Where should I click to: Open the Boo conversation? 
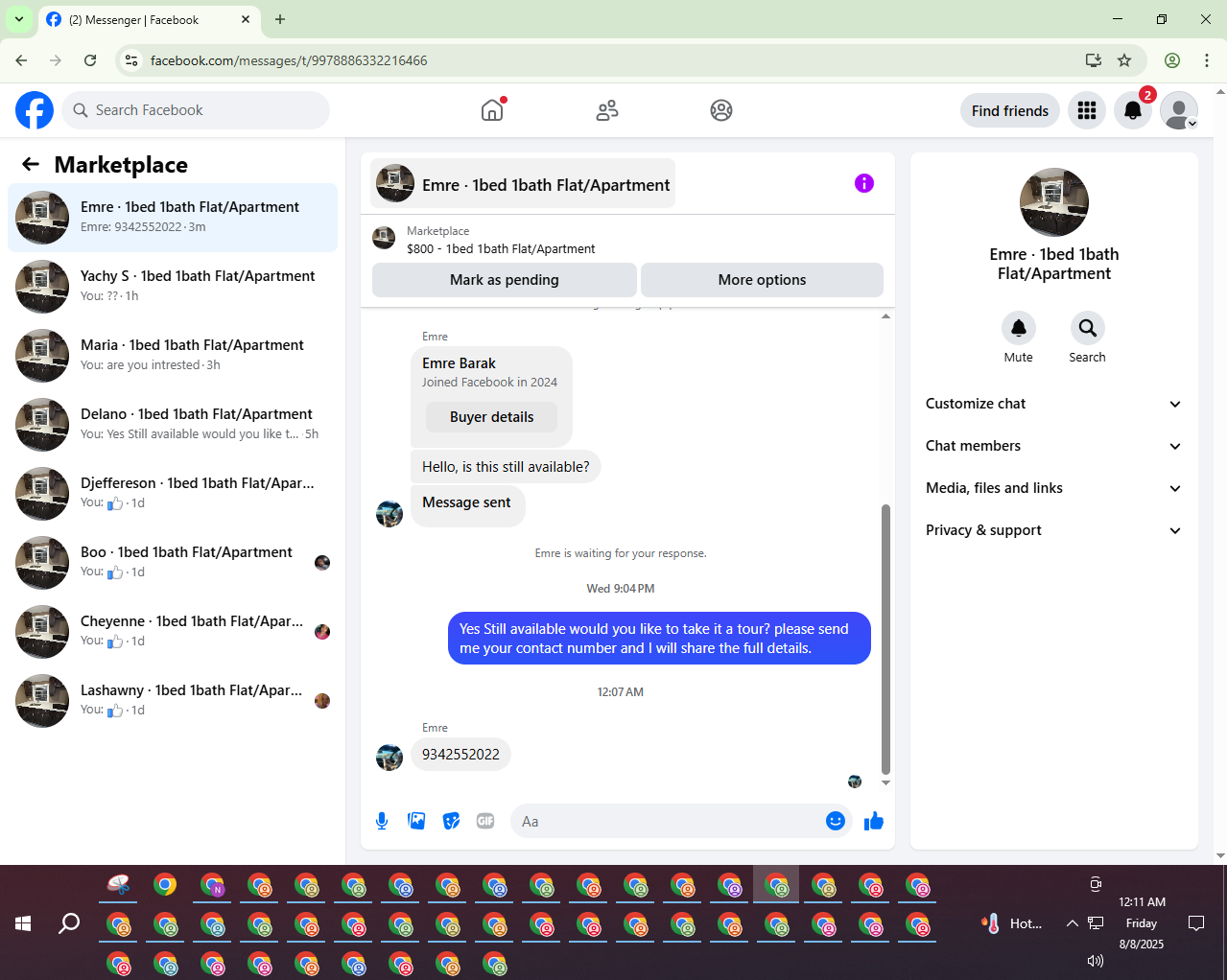[173, 563]
